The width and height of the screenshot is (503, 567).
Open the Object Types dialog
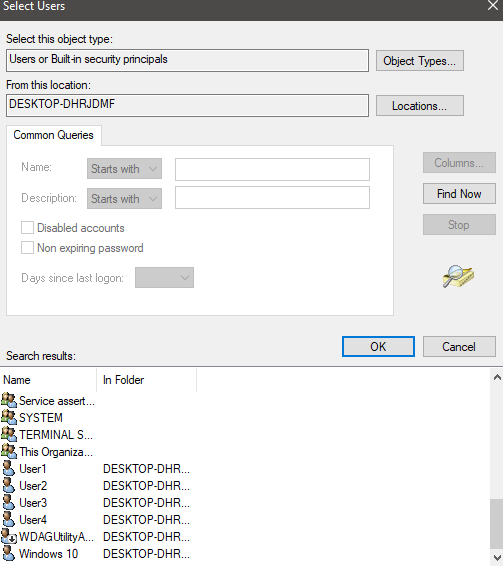point(420,61)
